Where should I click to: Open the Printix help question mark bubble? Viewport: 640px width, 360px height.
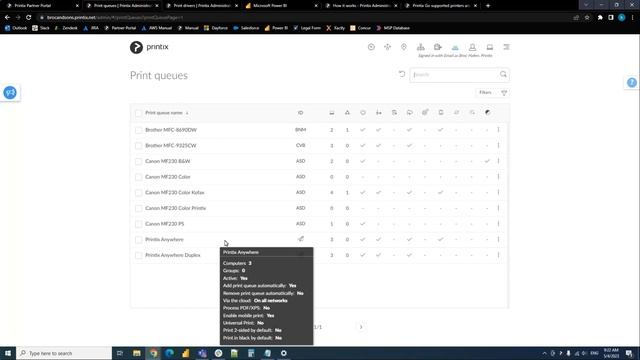pyautogui.click(x=632, y=82)
